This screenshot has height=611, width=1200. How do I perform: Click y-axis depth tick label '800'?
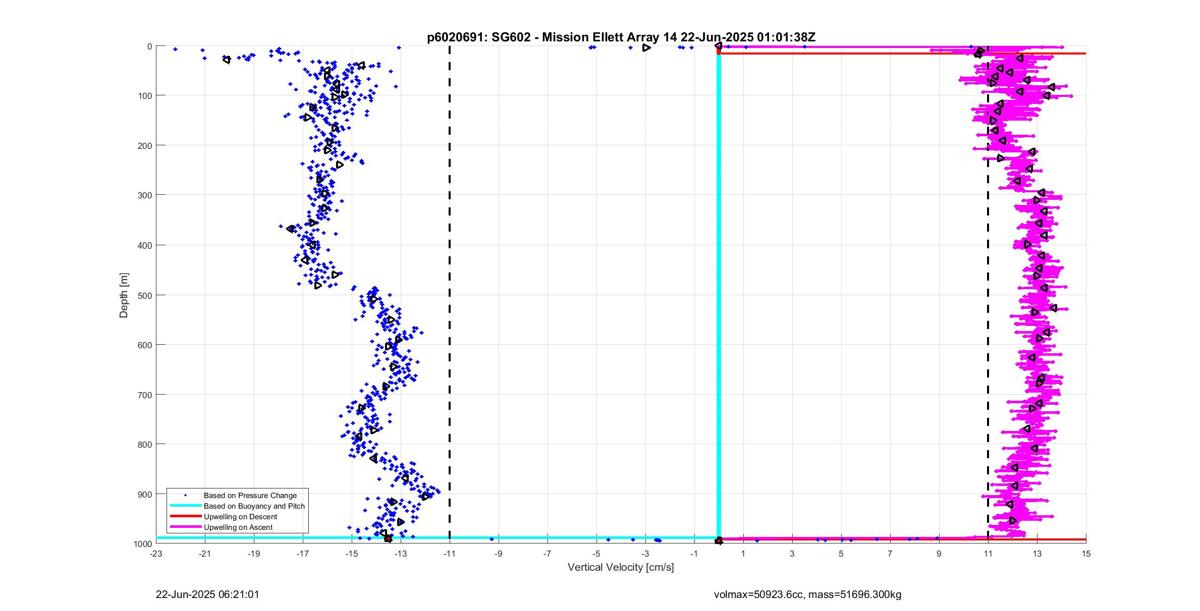[144, 444]
